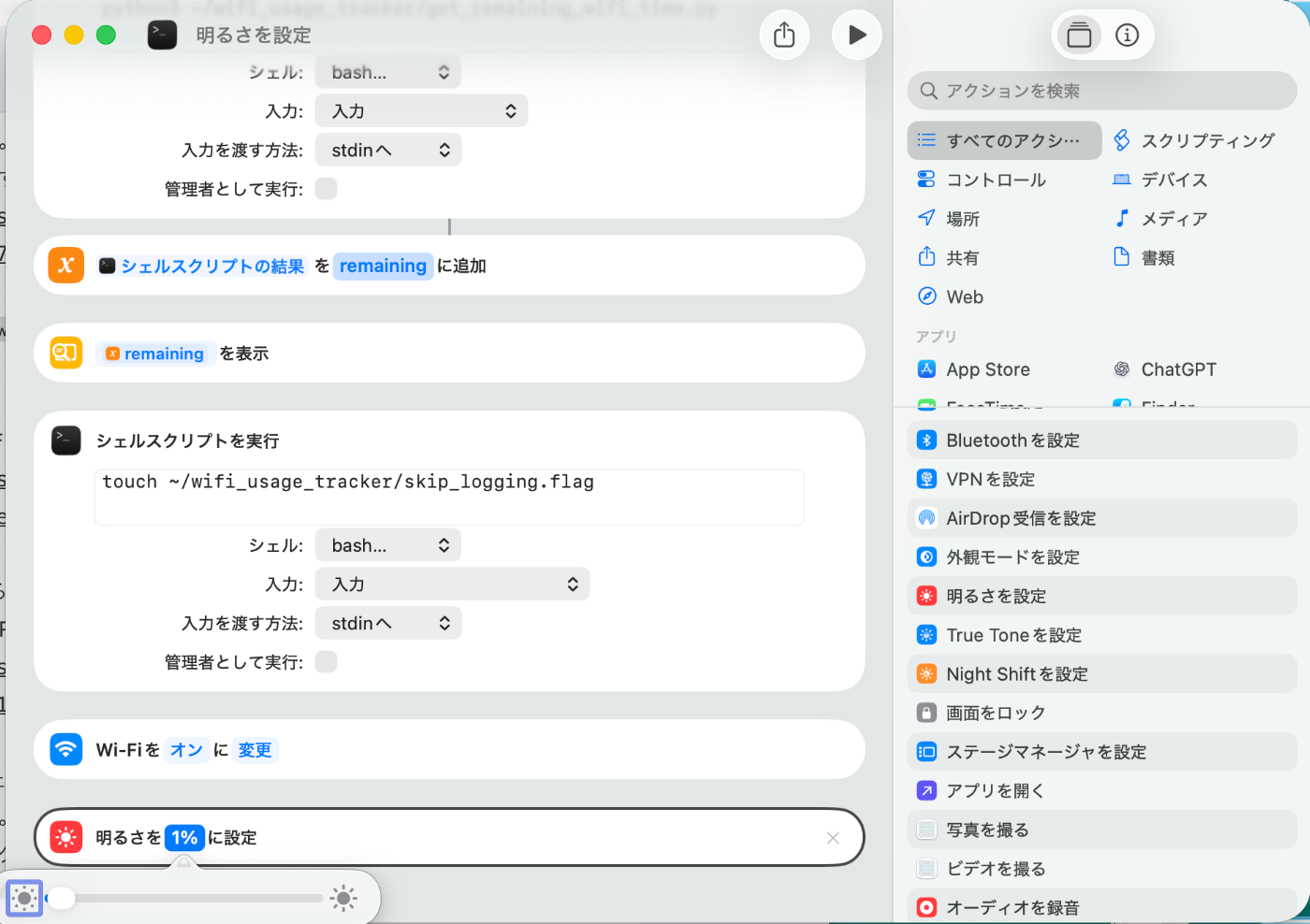Open the first bash shell dropdown
Image resolution: width=1310 pixels, height=924 pixels.
(x=387, y=72)
